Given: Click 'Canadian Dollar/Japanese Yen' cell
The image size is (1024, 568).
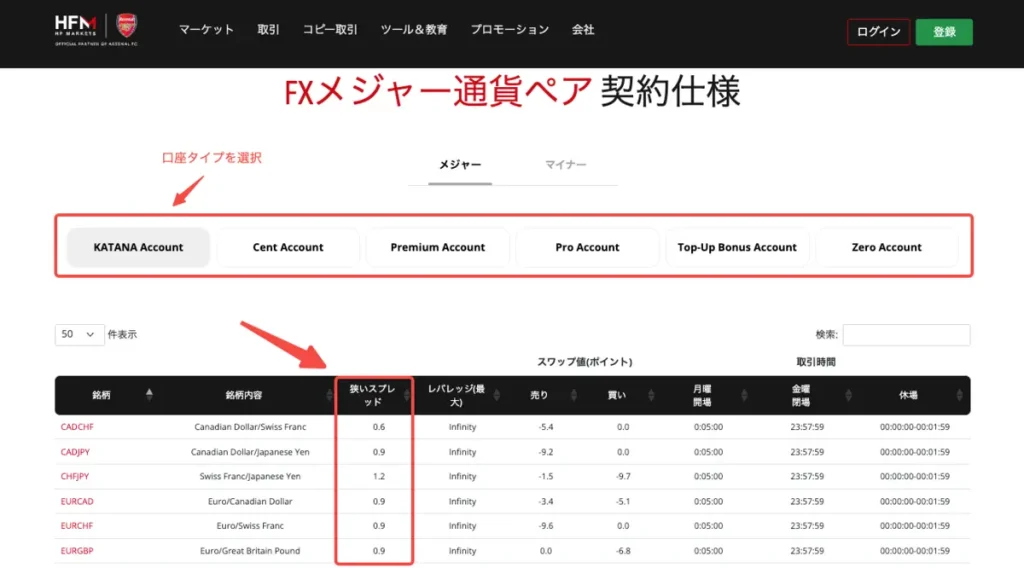Looking at the screenshot, I should click(x=250, y=452).
